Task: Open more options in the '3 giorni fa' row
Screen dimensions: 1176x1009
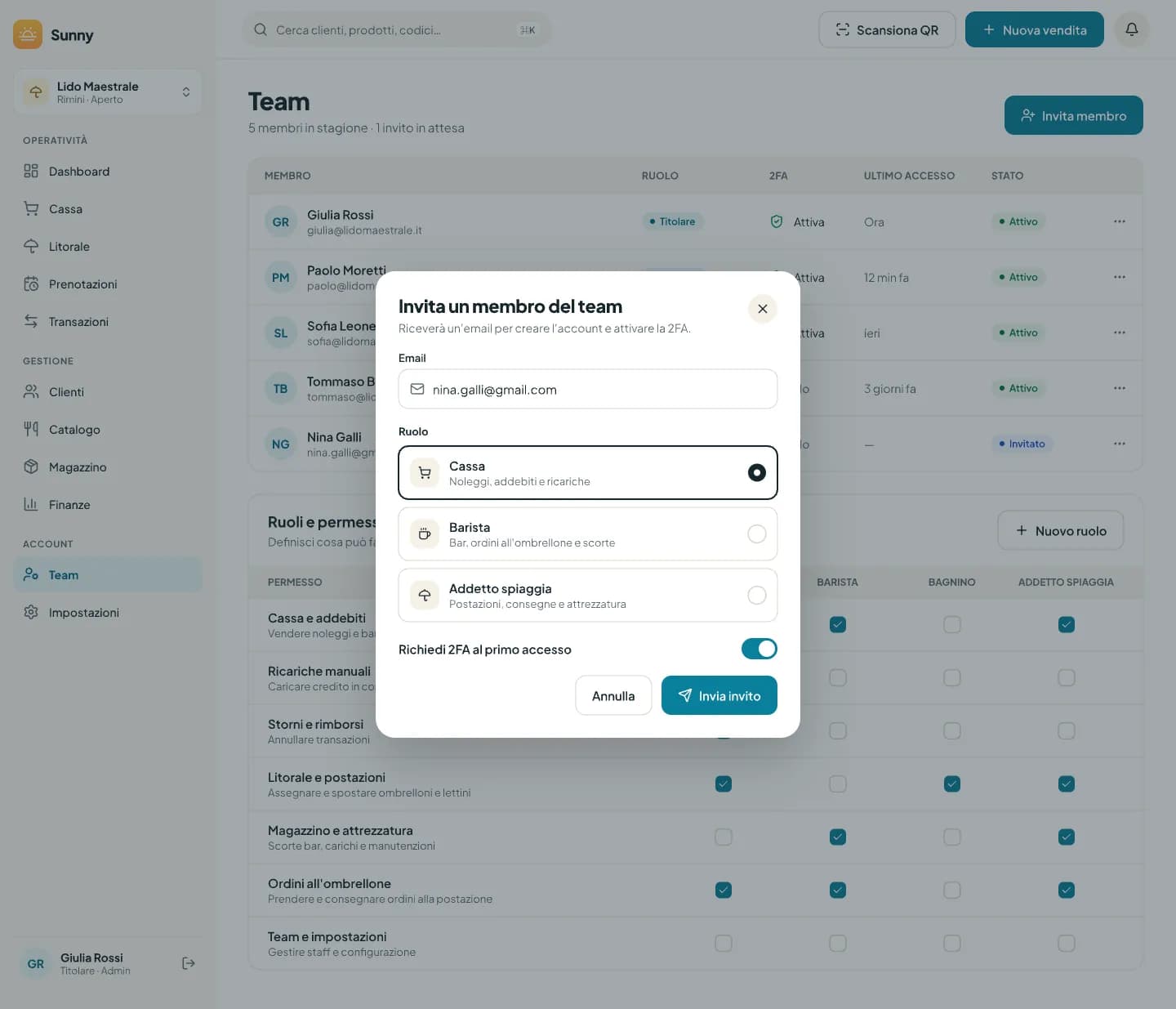Action: coord(1119,388)
